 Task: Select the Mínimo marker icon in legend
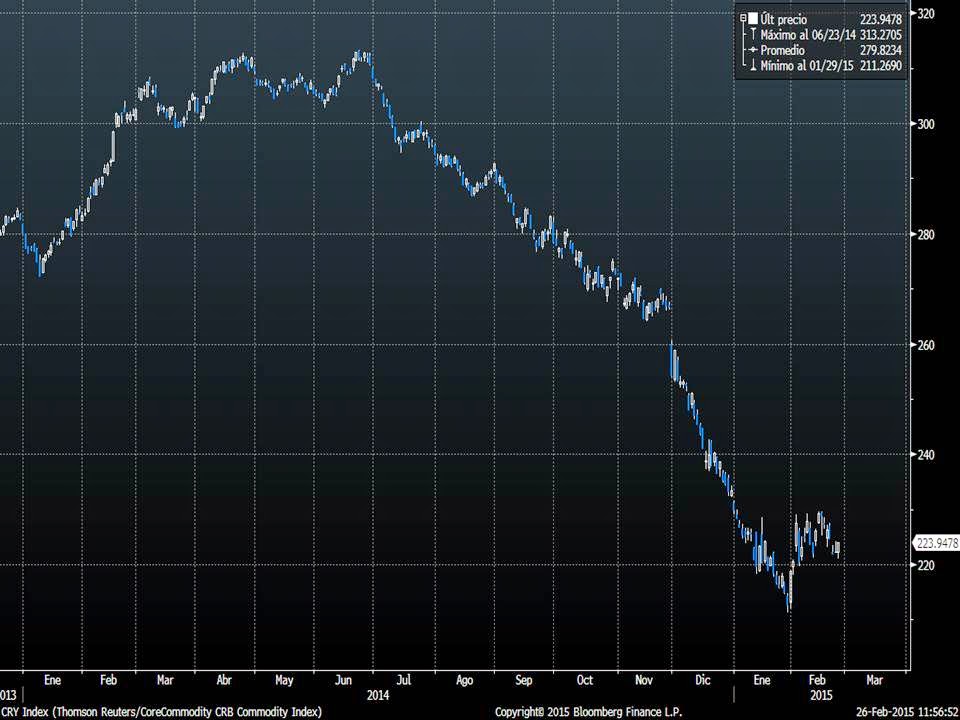point(752,66)
